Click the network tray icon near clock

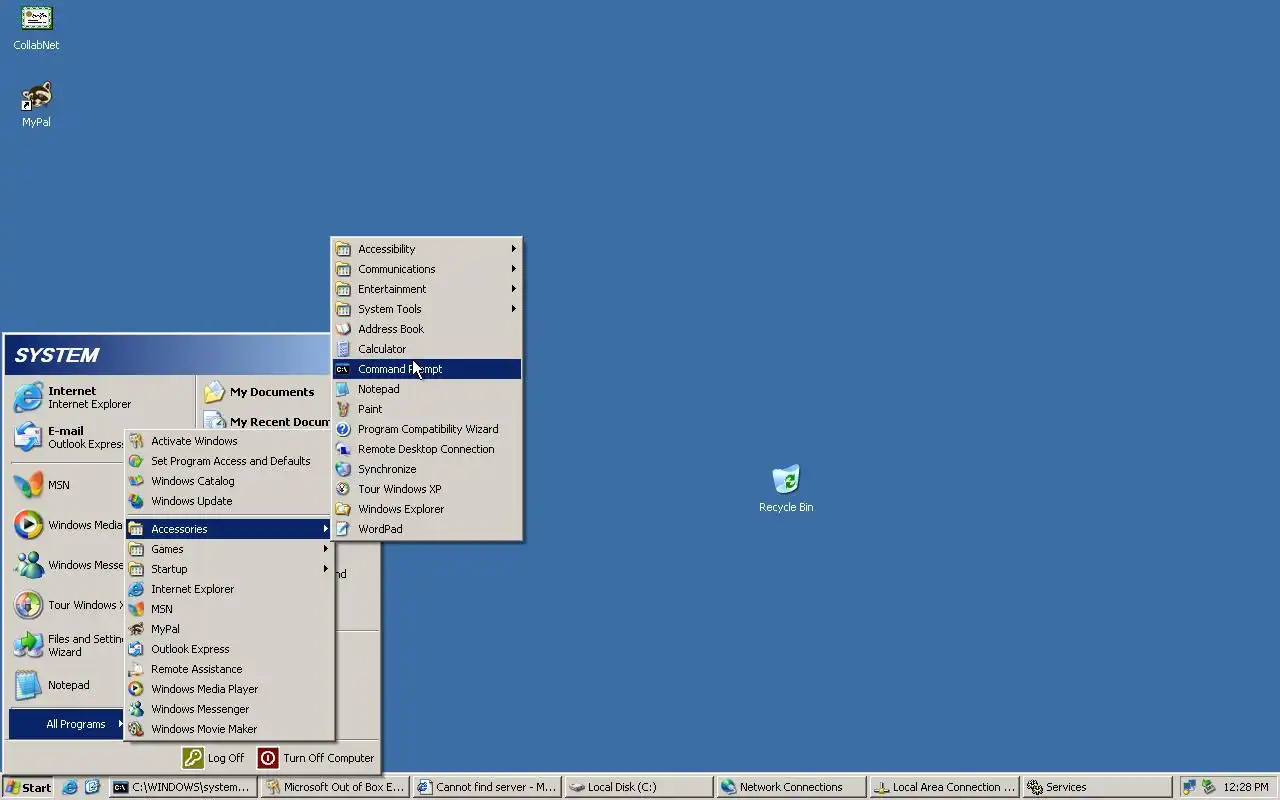(x=1189, y=787)
